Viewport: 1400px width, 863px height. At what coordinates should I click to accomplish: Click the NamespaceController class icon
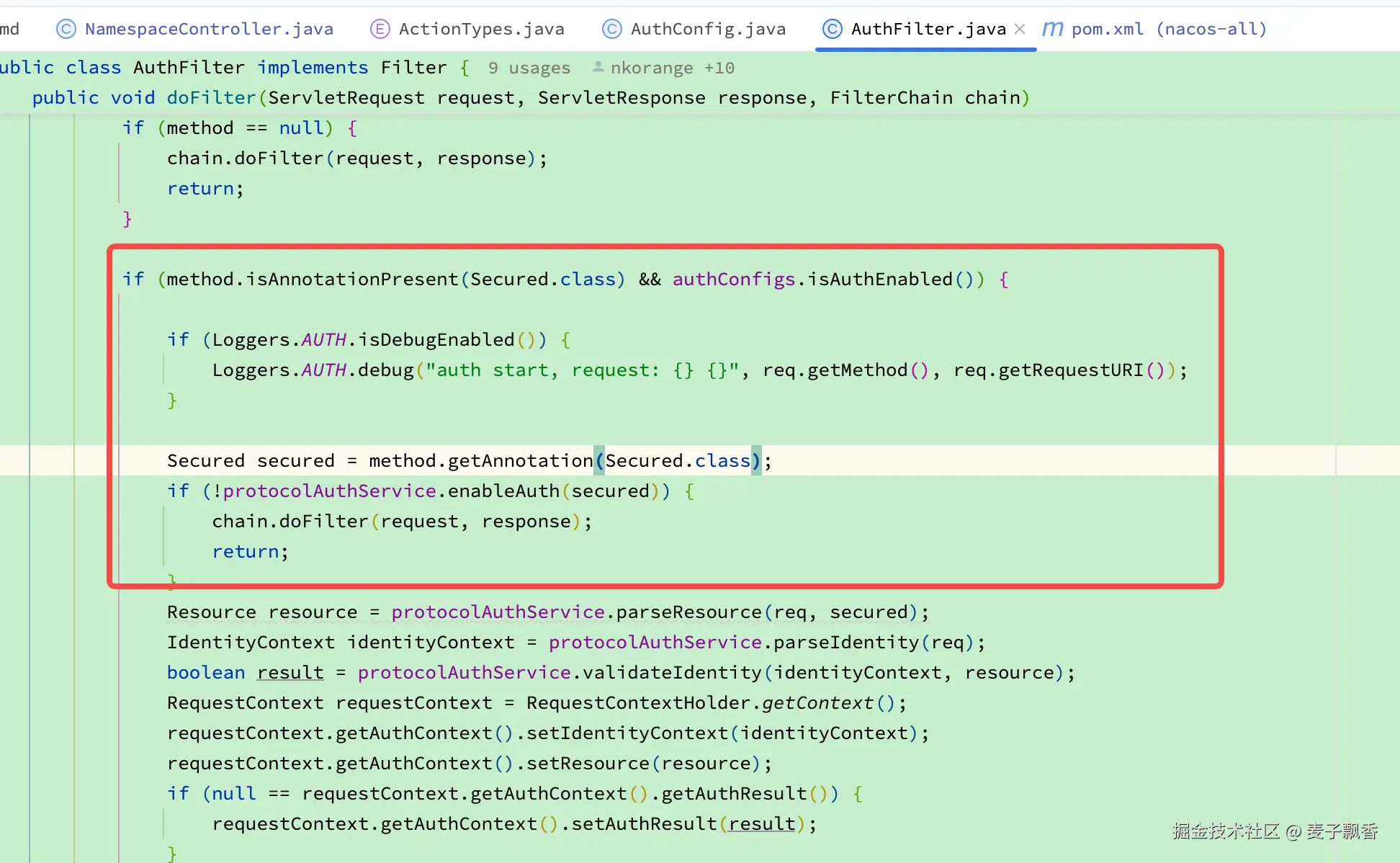click(66, 29)
